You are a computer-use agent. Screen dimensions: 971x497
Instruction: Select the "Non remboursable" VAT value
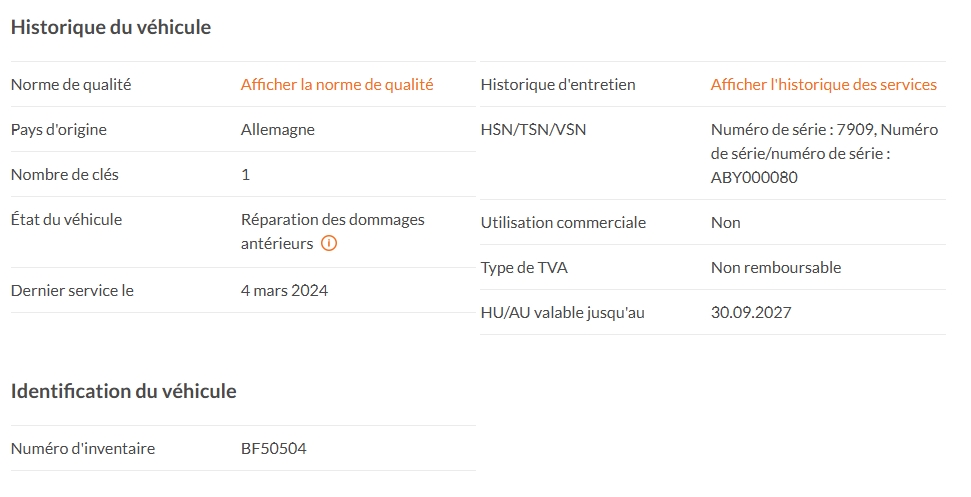click(x=776, y=268)
